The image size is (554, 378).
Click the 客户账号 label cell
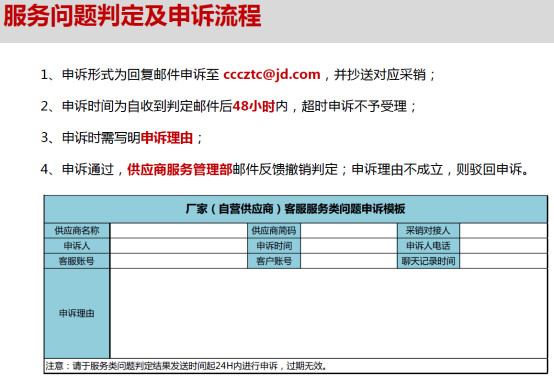coord(274,261)
